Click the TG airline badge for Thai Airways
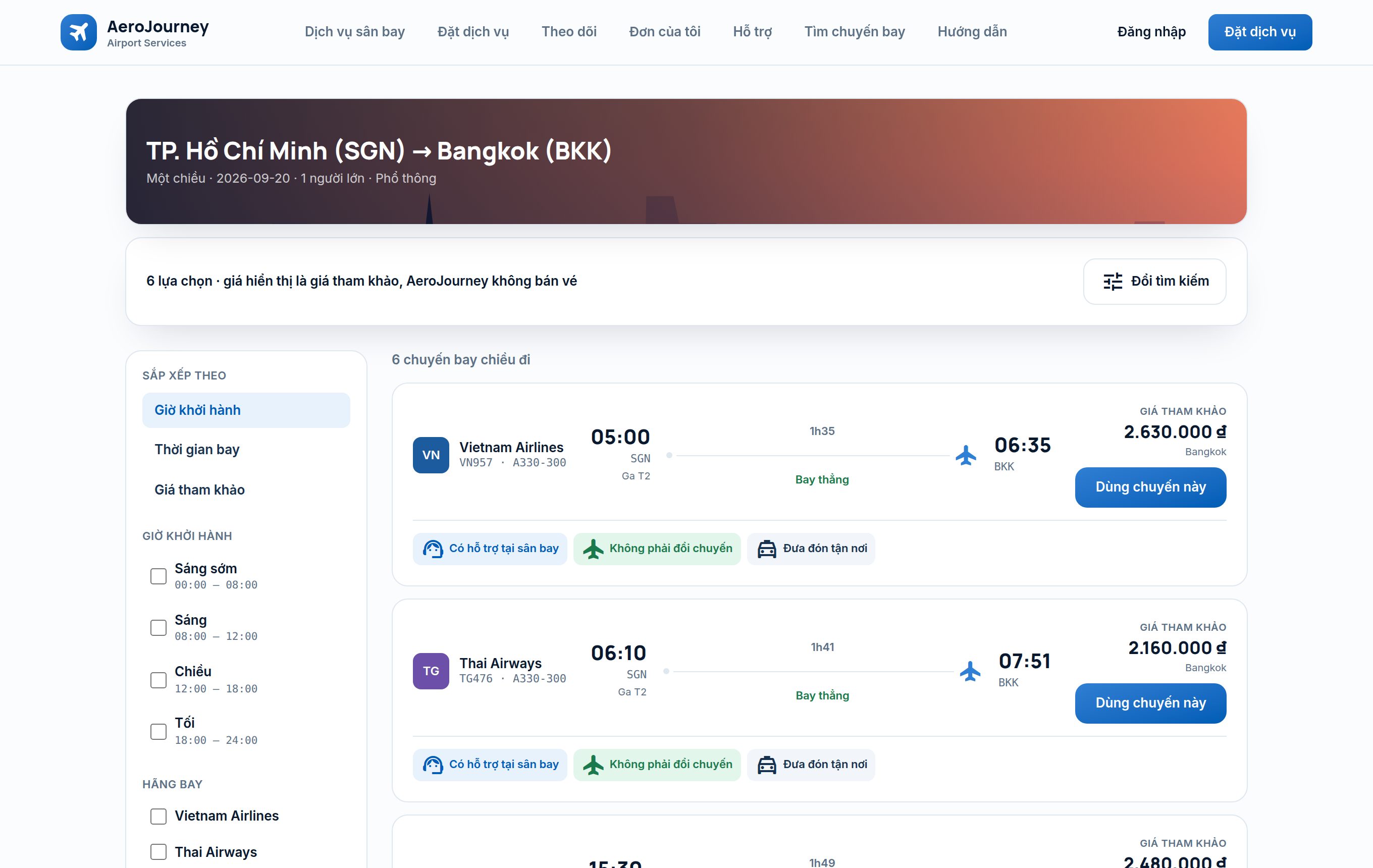The image size is (1373, 868). (431, 671)
